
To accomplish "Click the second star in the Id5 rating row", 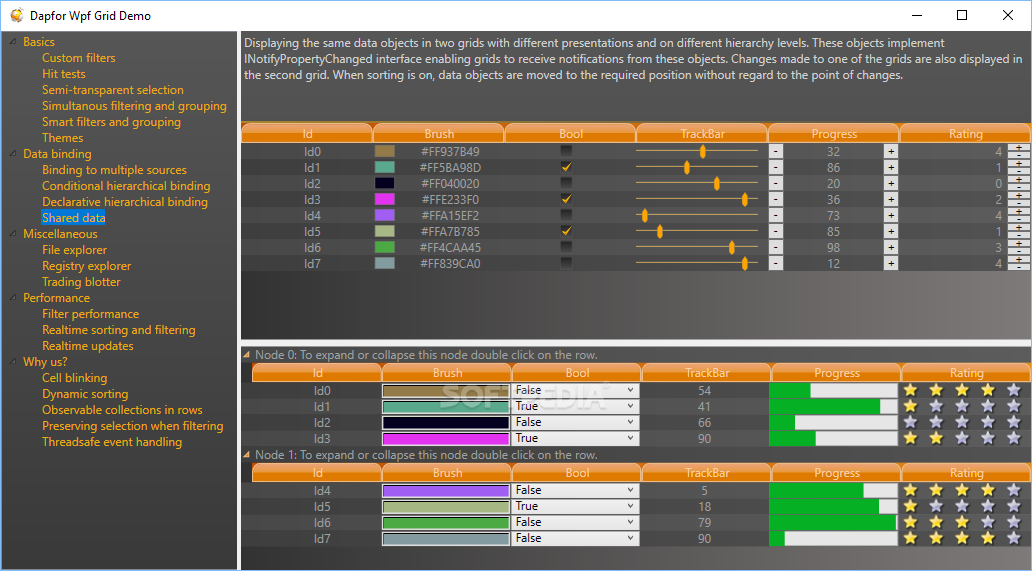I will pyautogui.click(x=936, y=506).
